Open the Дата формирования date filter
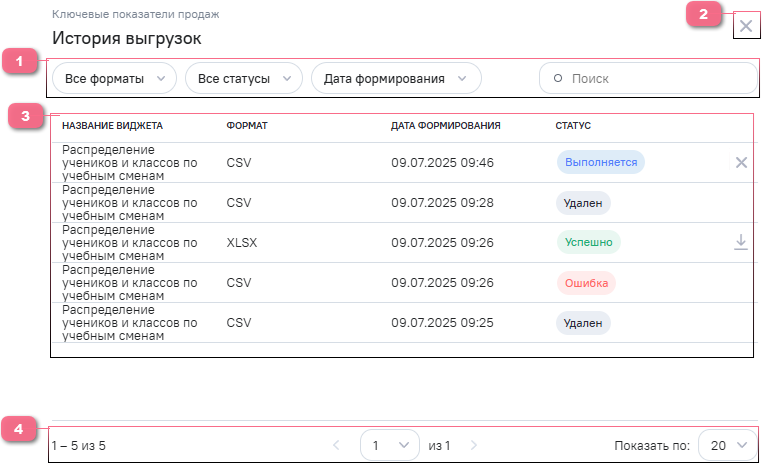Viewport: 763px width, 464px height. (396, 78)
